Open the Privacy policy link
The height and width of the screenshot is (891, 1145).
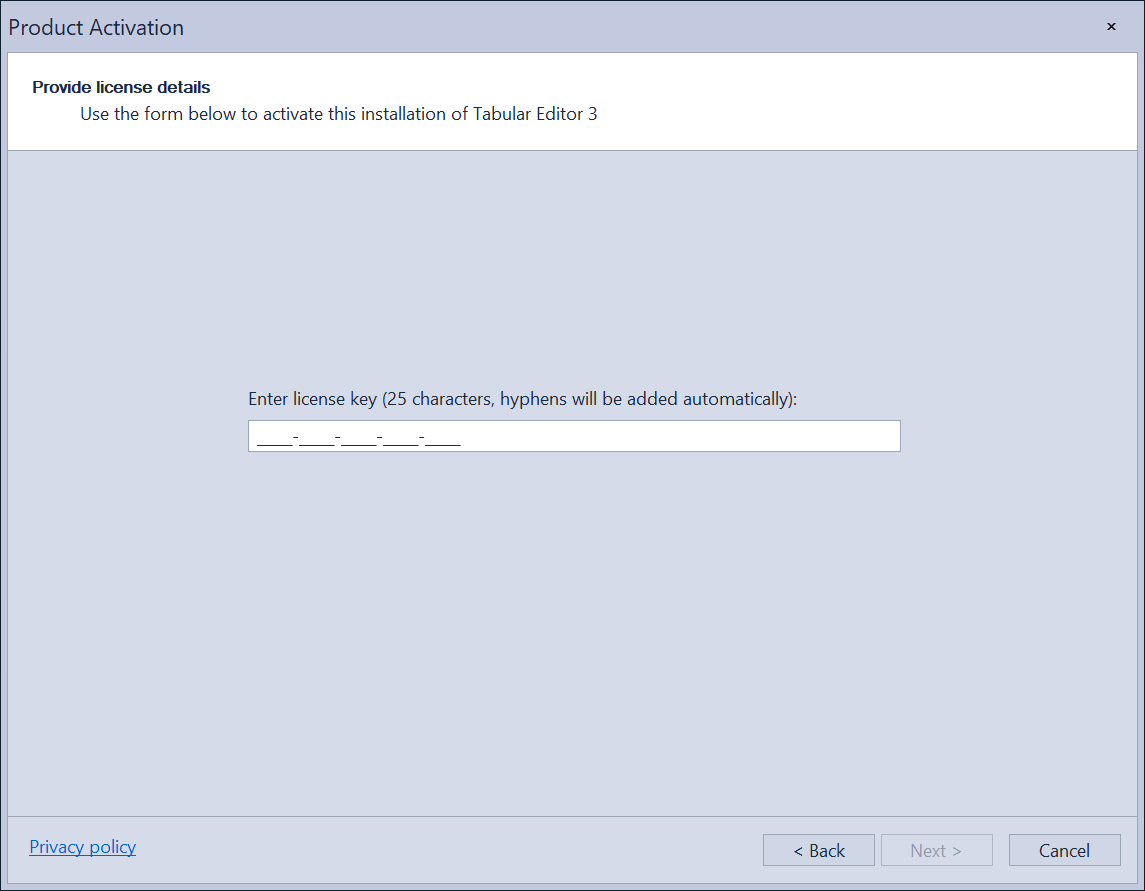pos(83,847)
